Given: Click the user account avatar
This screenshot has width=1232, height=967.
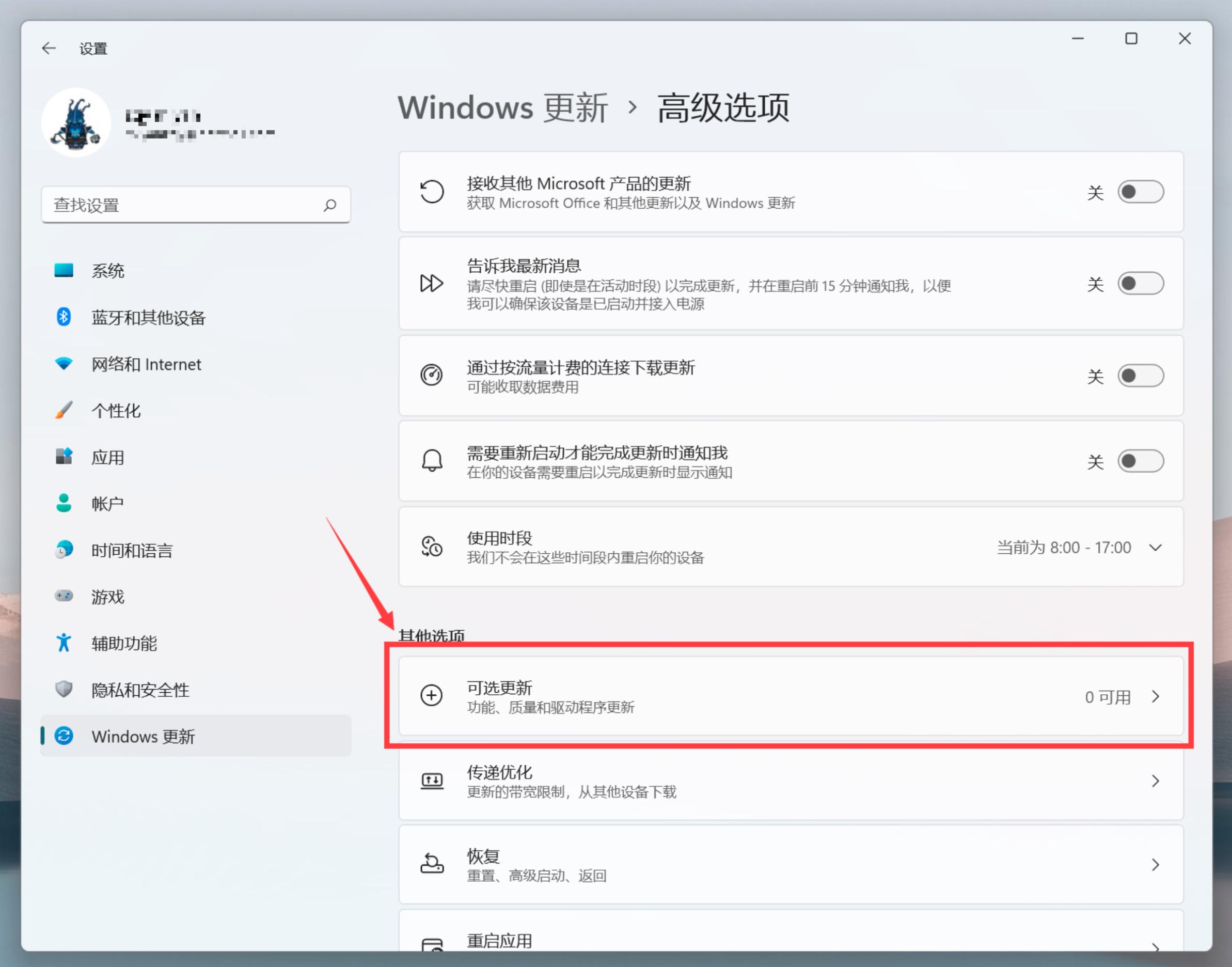Looking at the screenshot, I should coord(77,122).
